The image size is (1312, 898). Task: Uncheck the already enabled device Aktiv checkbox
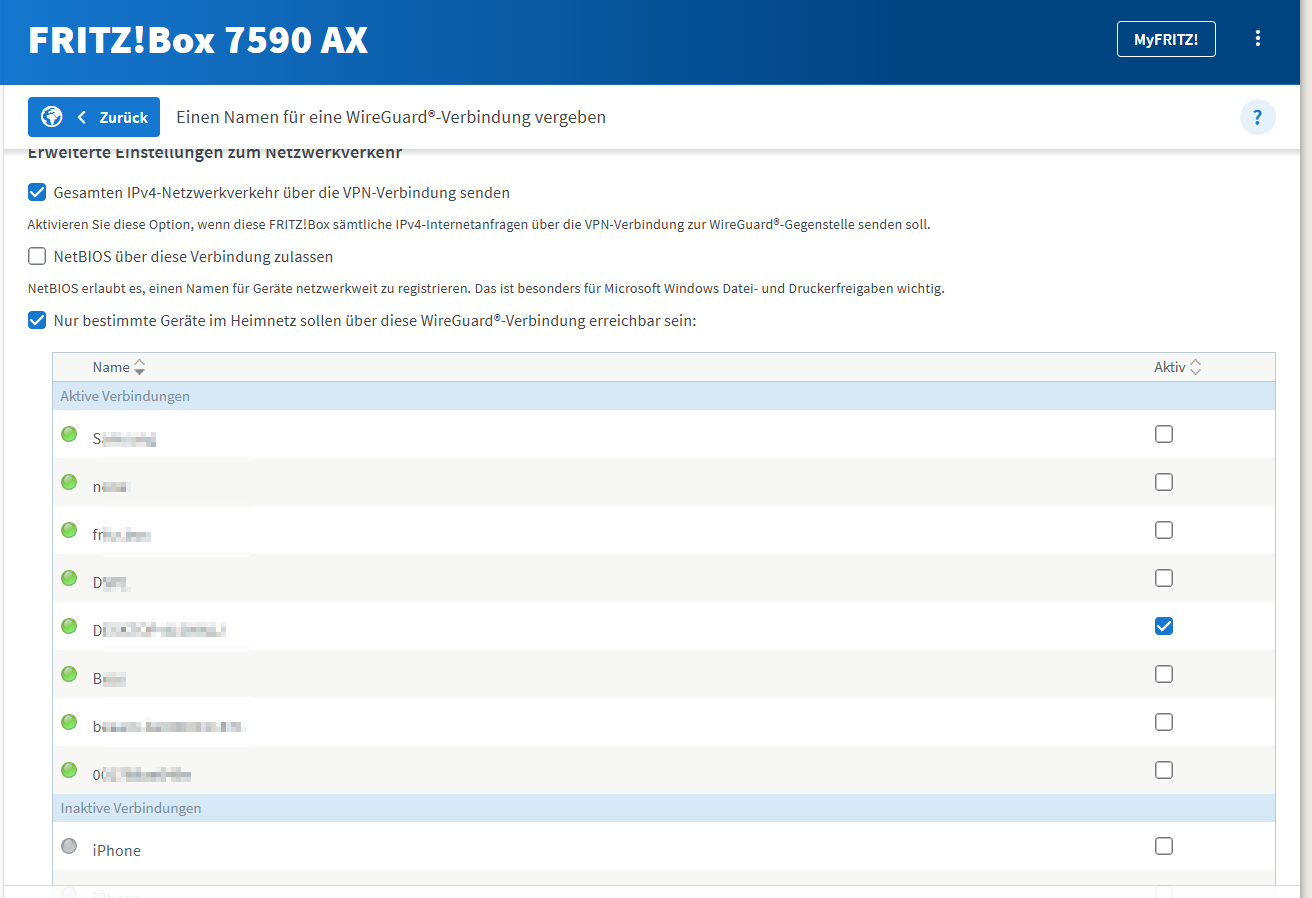pyautogui.click(x=1163, y=626)
